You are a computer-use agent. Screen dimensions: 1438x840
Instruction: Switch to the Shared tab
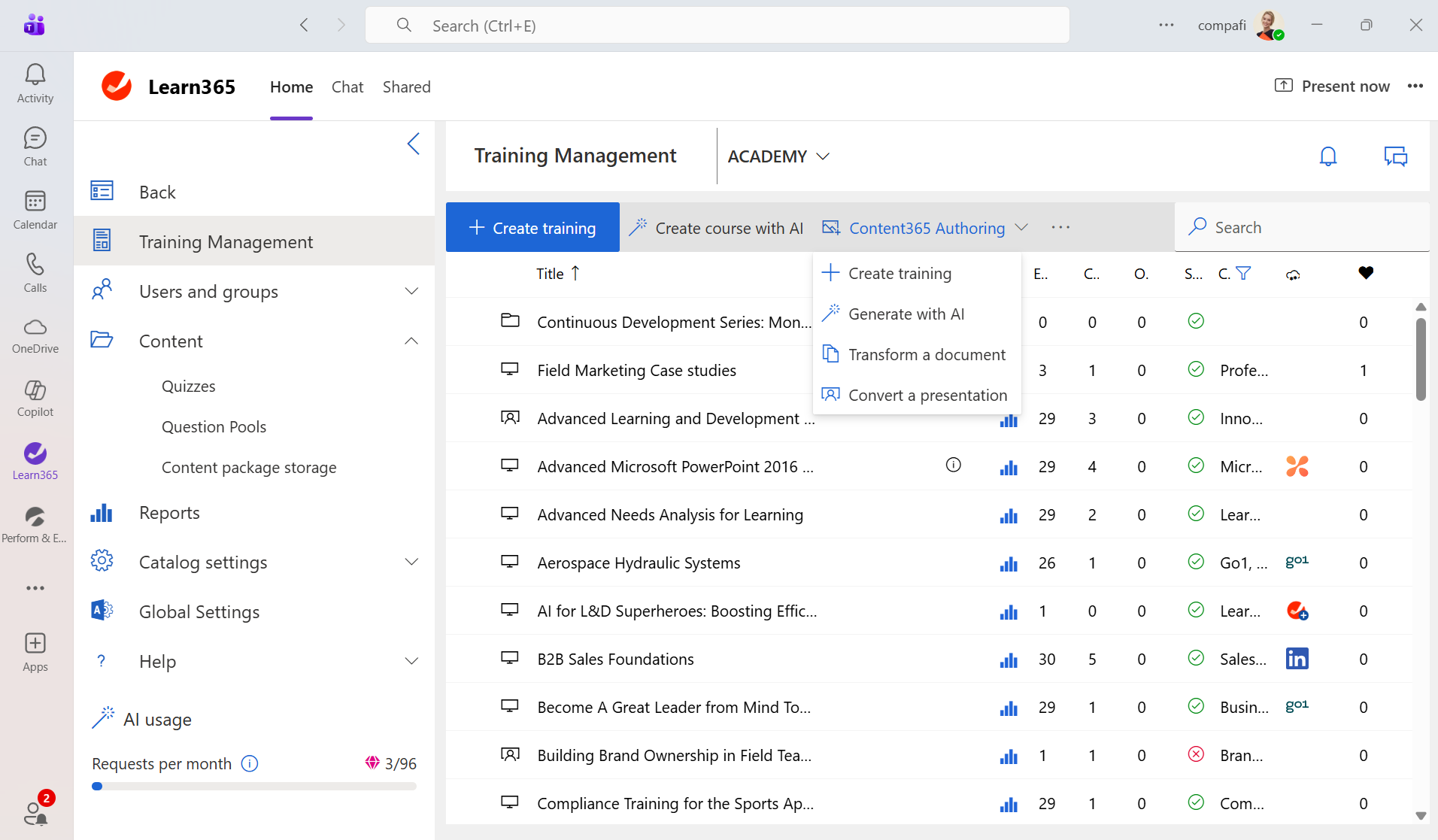pyautogui.click(x=406, y=86)
